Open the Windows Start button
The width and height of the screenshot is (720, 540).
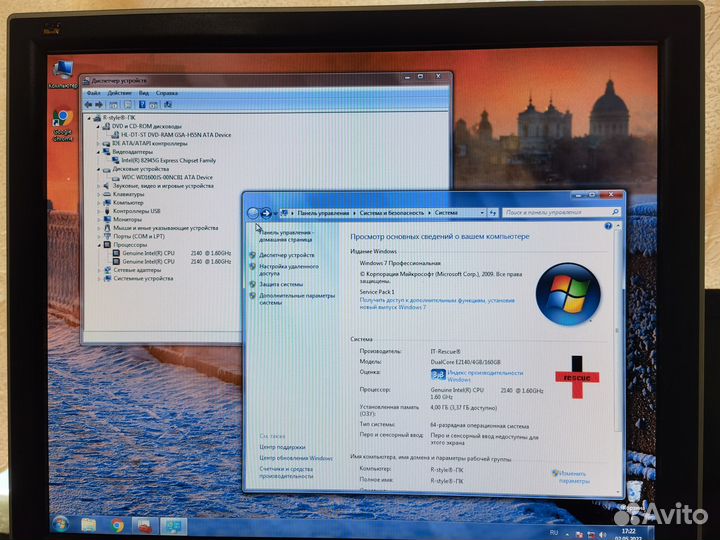click(x=60, y=524)
